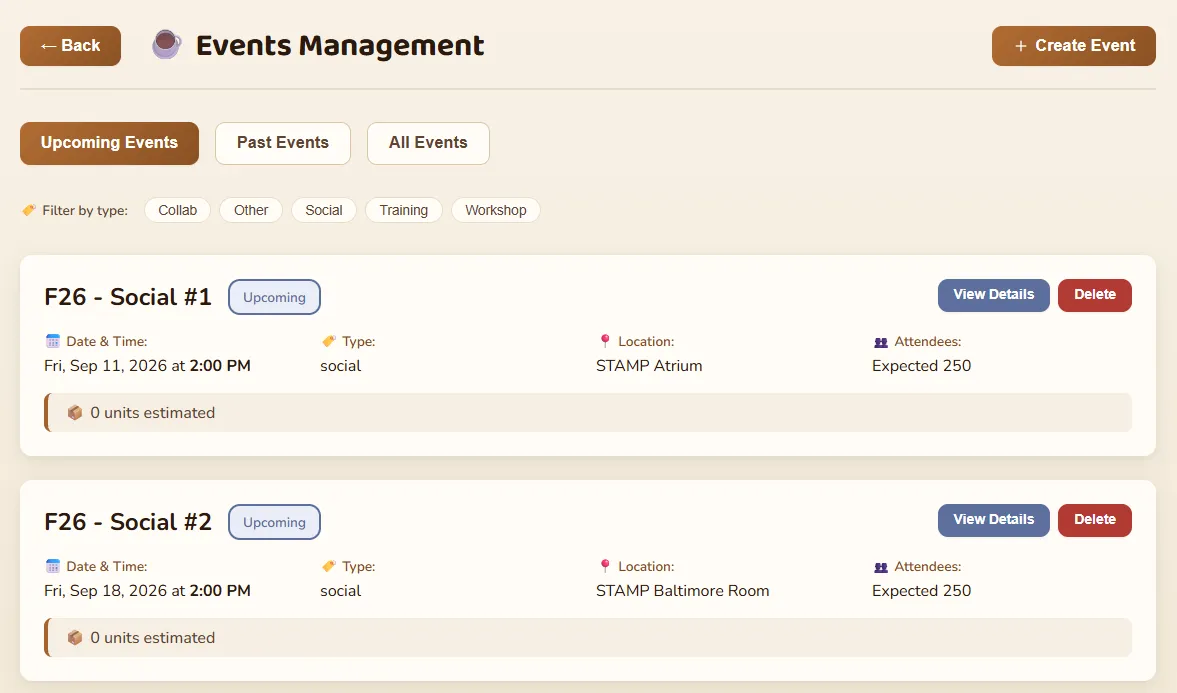Click the Events Management heading

340,46
